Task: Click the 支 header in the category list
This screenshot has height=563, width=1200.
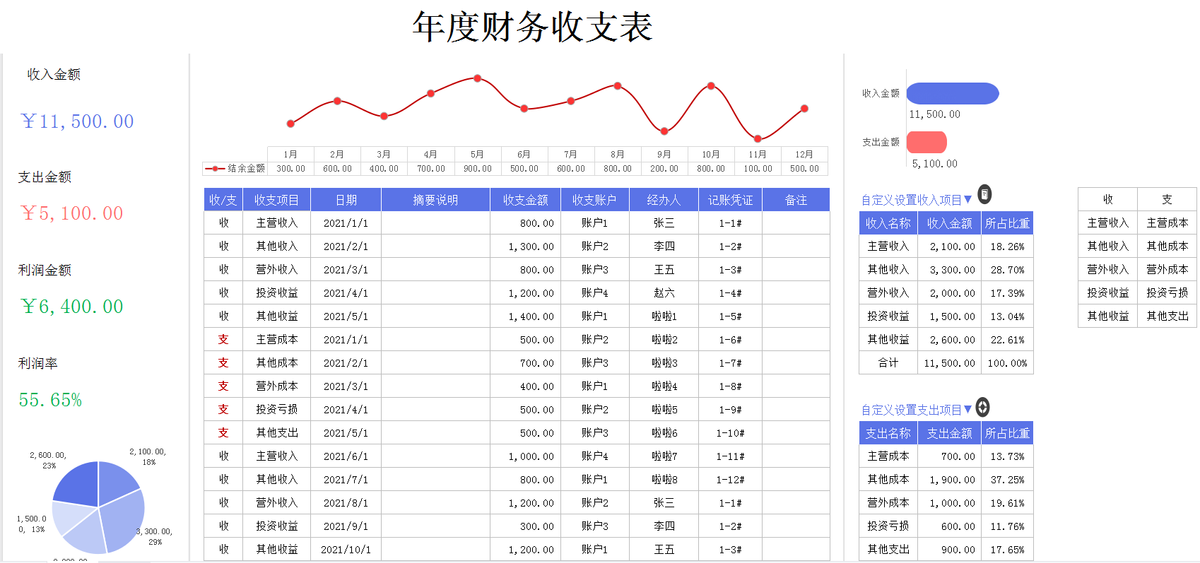Action: (x=1167, y=199)
